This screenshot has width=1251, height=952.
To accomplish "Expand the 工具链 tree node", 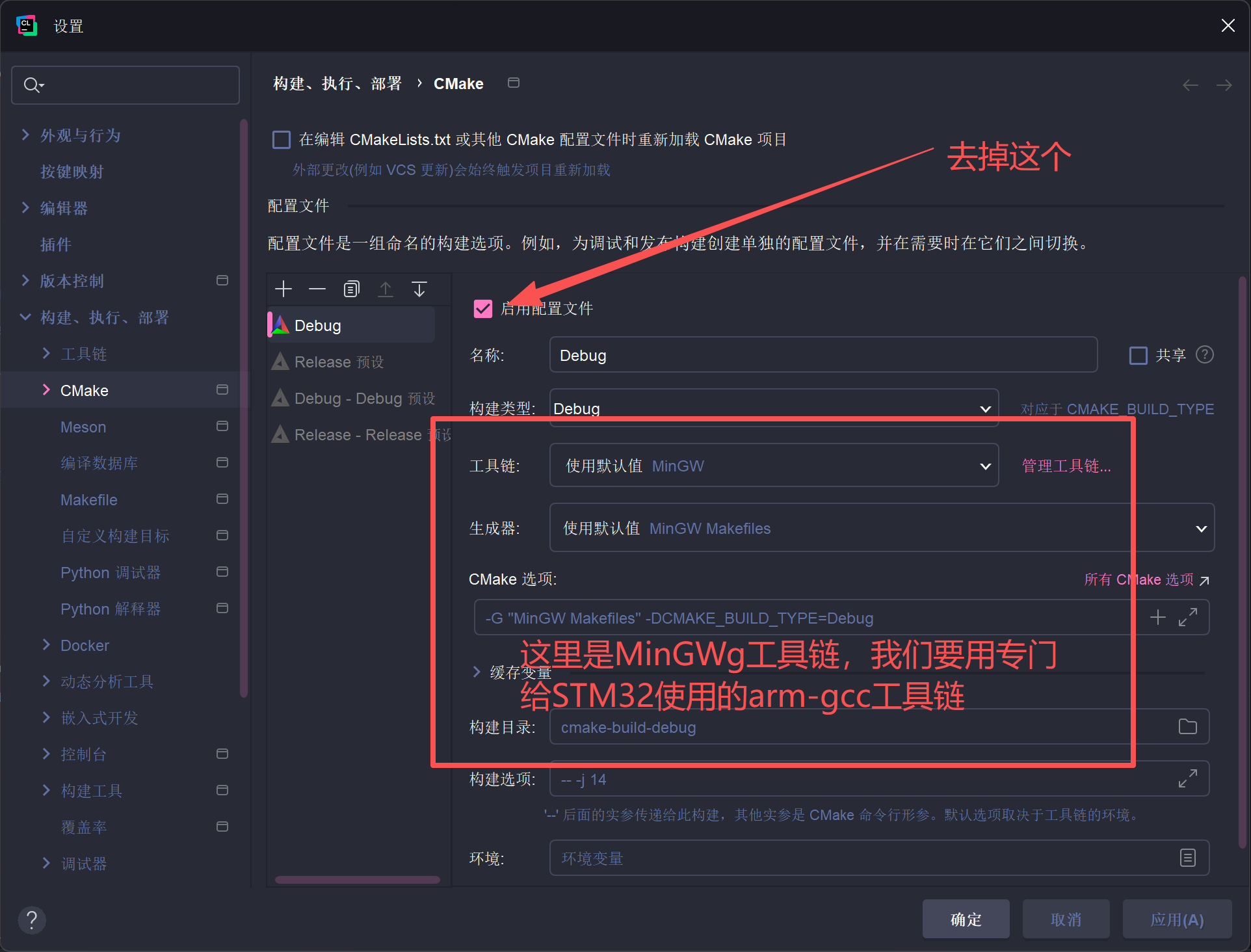I will pos(46,353).
